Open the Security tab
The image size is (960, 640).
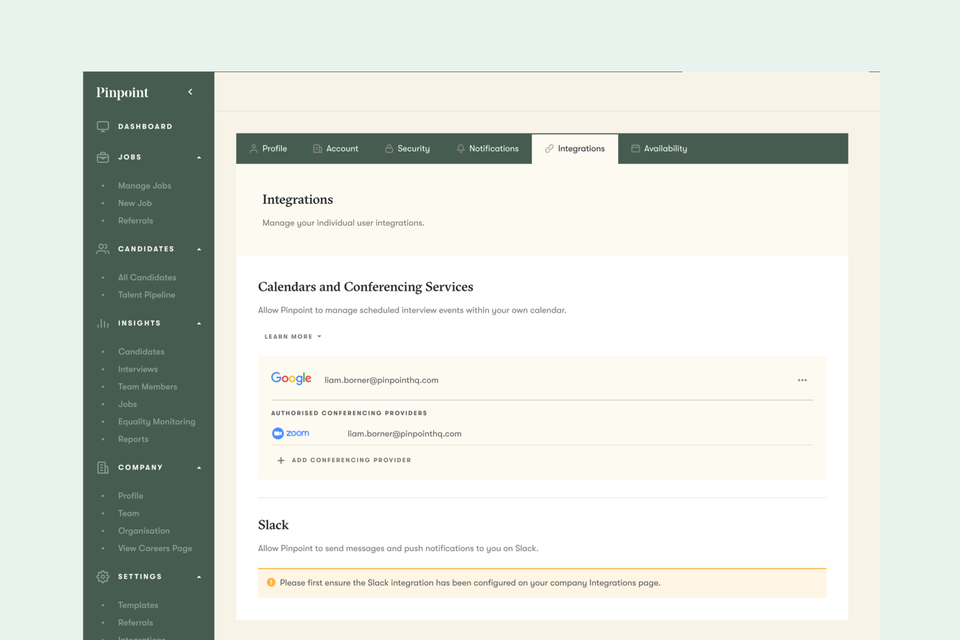(407, 149)
